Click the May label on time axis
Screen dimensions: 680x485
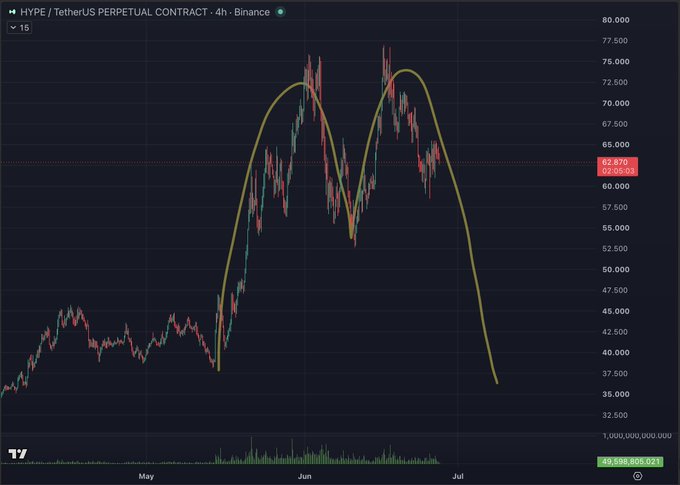(146, 476)
